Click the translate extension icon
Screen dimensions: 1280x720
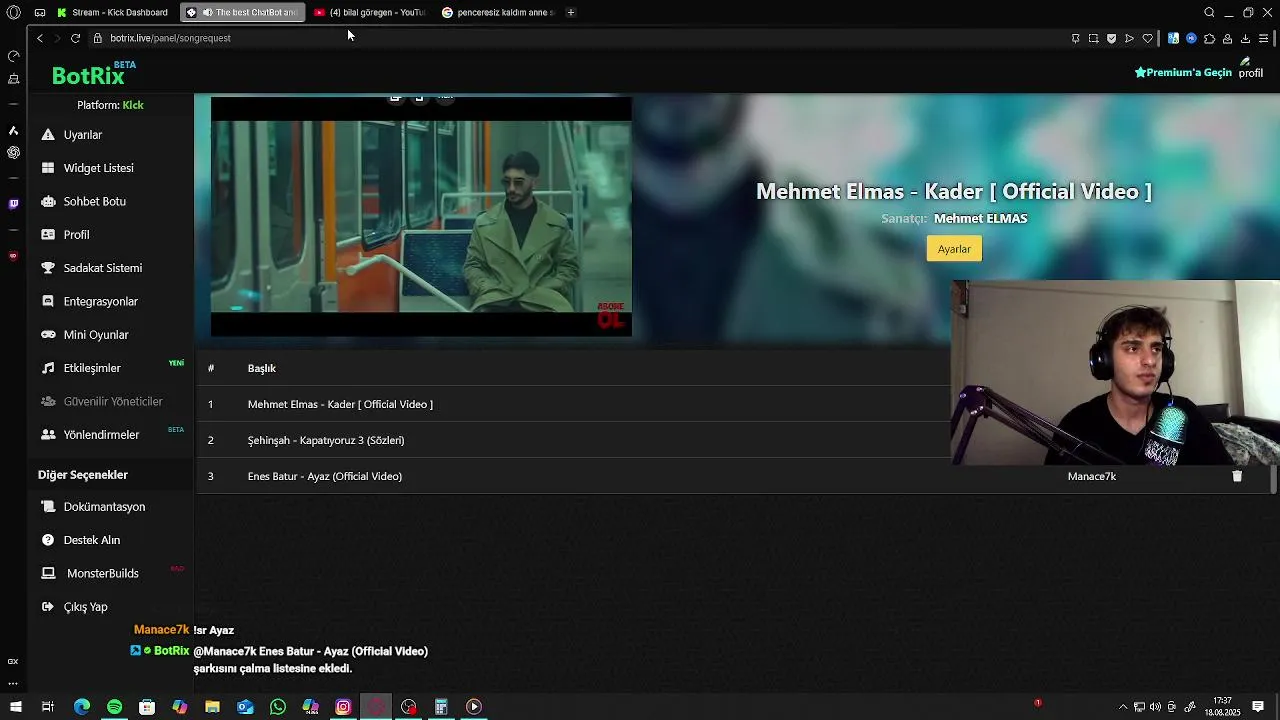tap(1173, 38)
